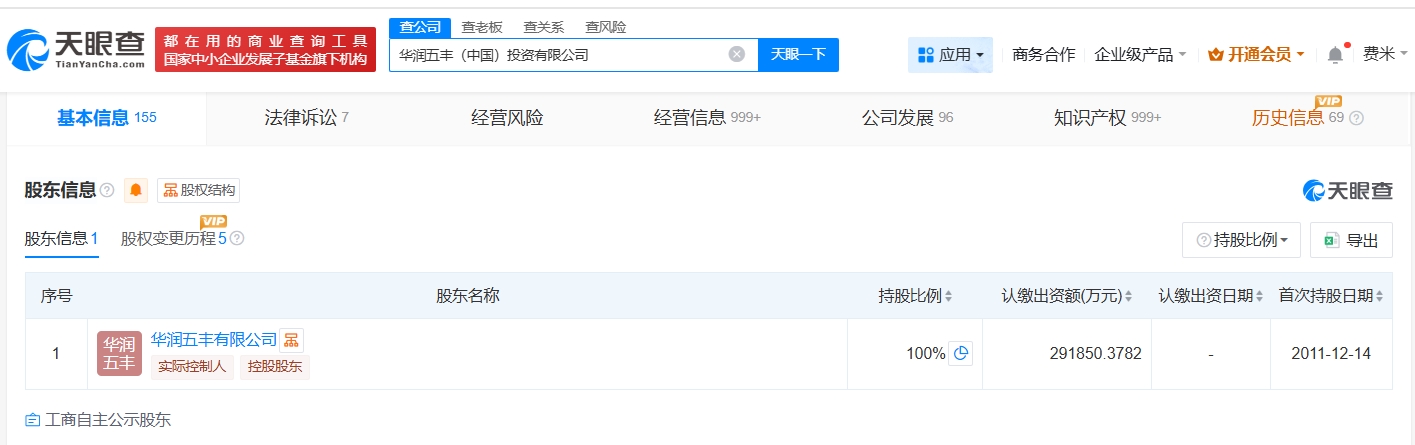Viewport: 1415px width, 445px height.
Task: Open the 持股比例 filter dropdown
Action: click(x=1241, y=240)
